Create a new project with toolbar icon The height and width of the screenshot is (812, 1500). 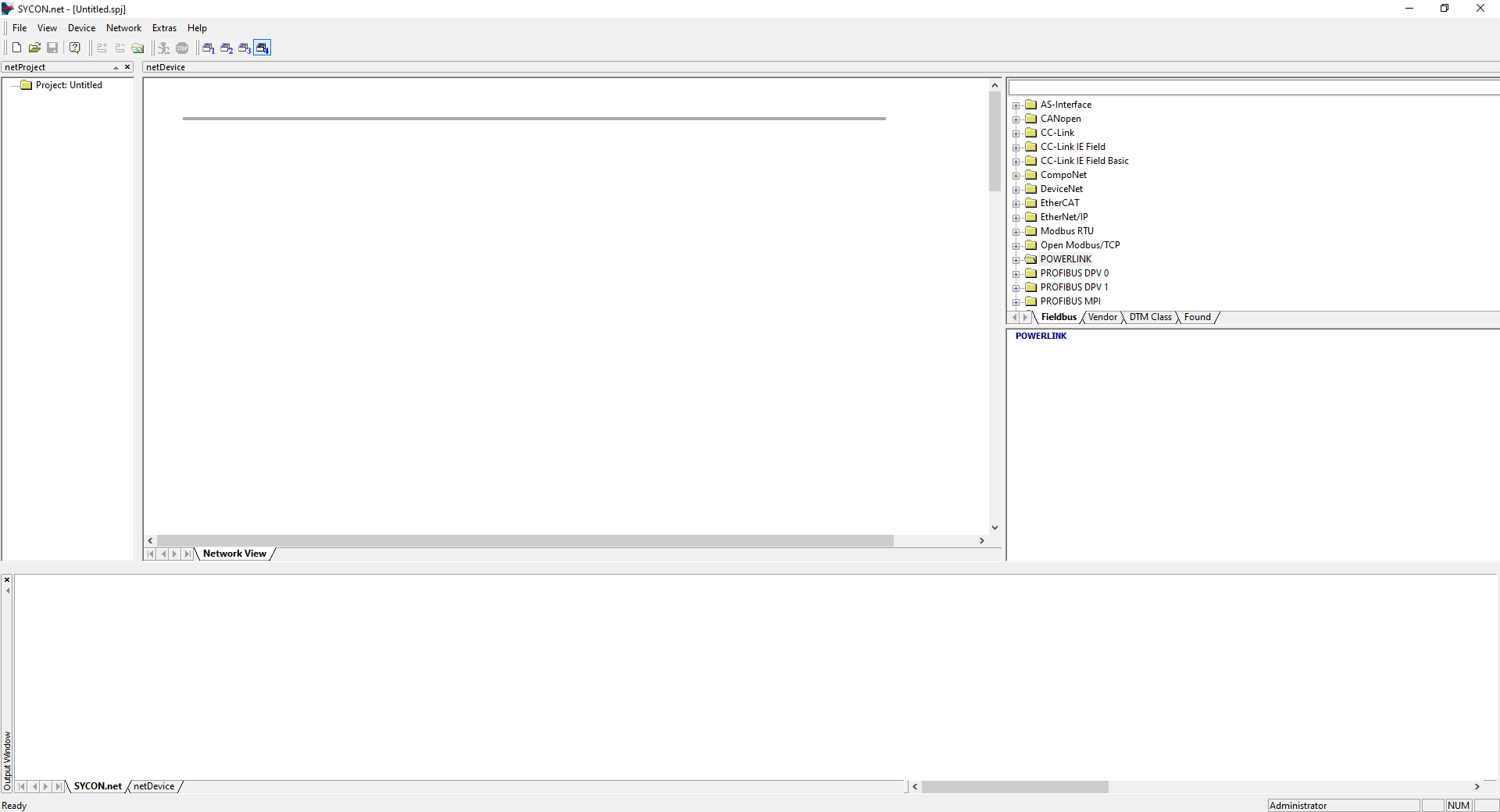(x=16, y=48)
